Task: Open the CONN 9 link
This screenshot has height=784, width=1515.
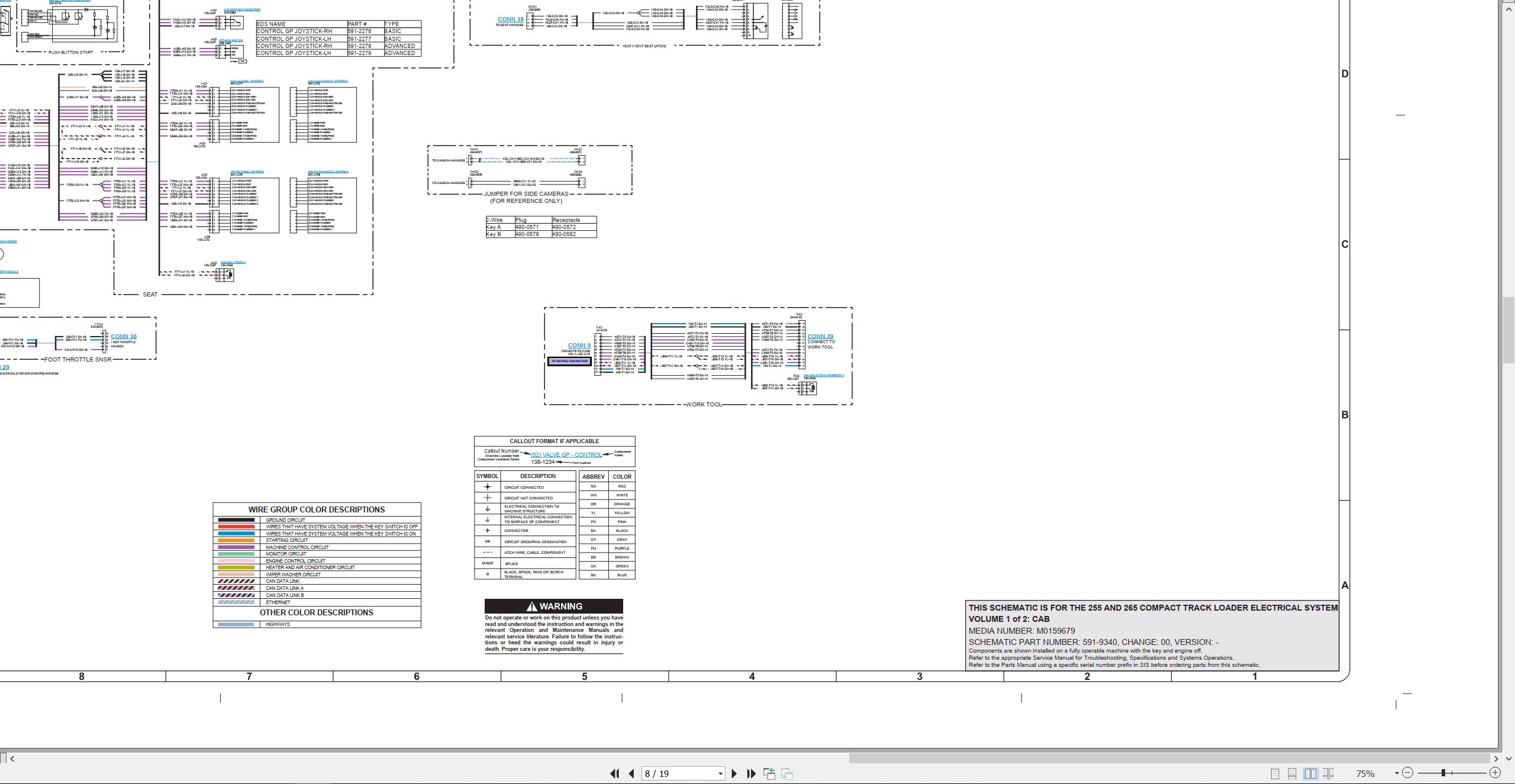Action: coord(579,346)
